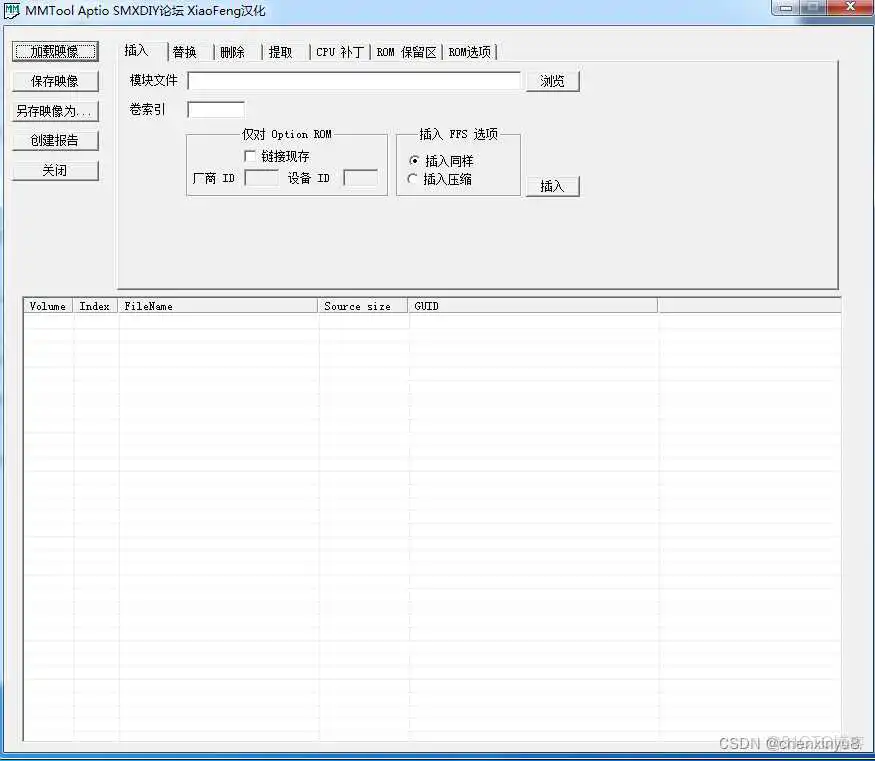Click inside the 模块文件 file path field
Screen dimensions: 875x761
tap(355, 81)
